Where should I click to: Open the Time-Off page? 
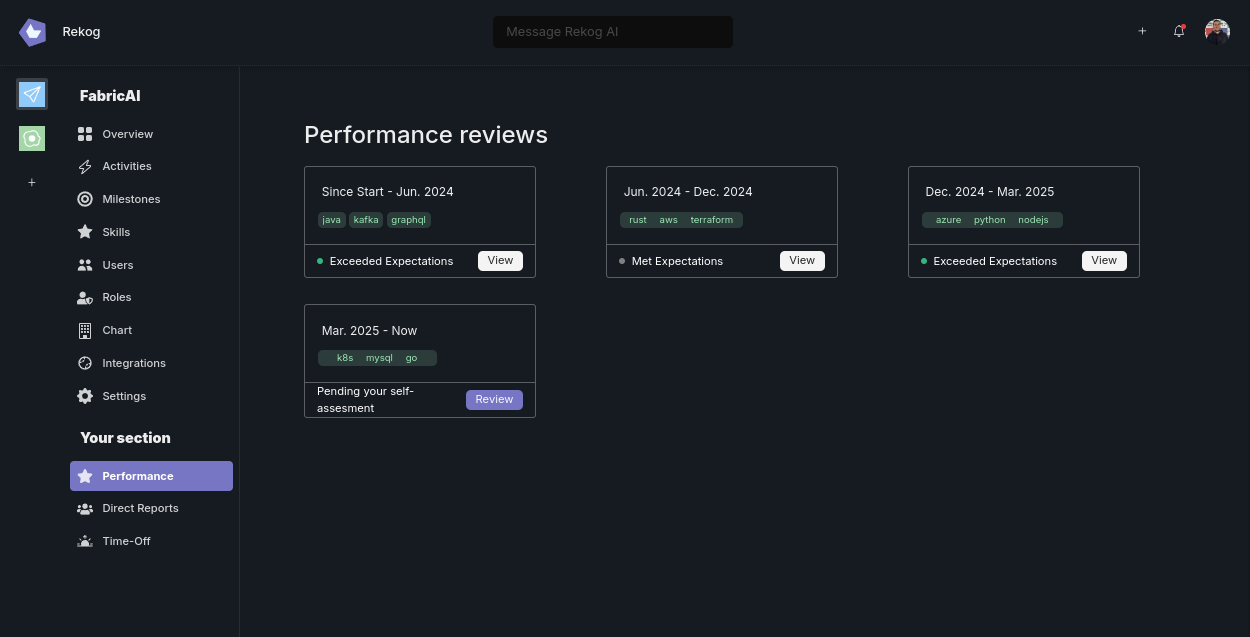(126, 541)
